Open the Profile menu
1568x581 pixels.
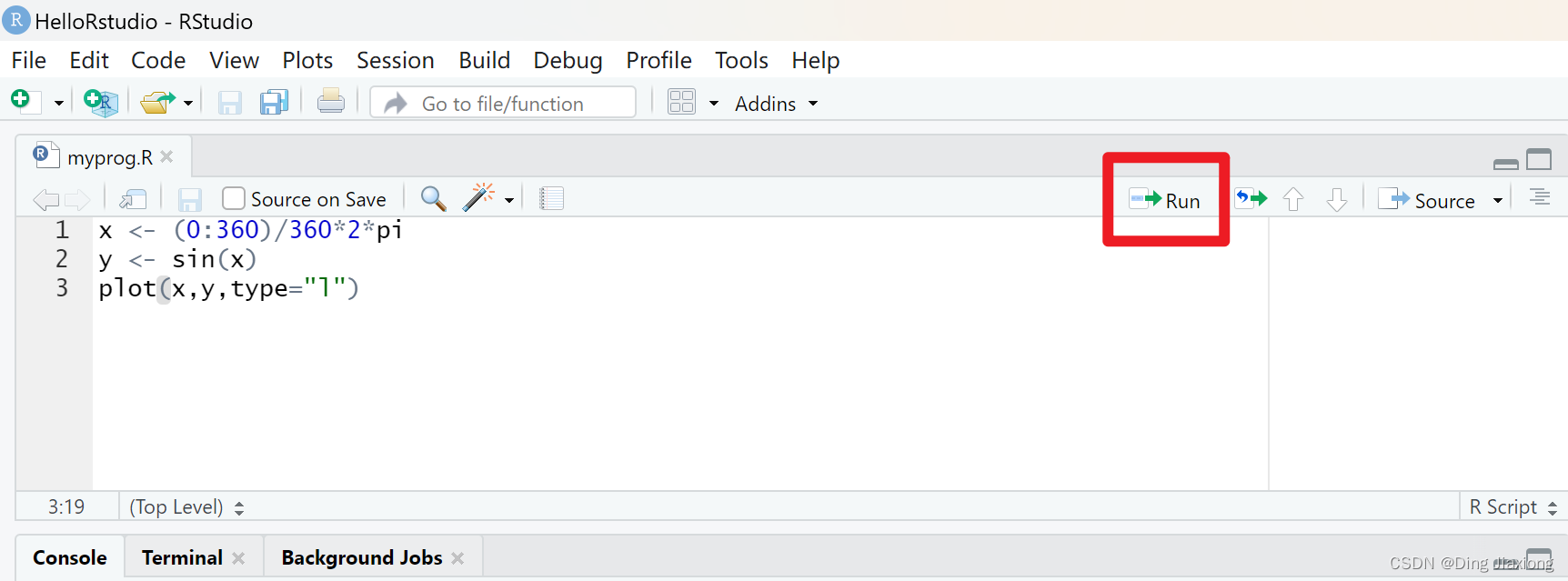click(x=658, y=60)
